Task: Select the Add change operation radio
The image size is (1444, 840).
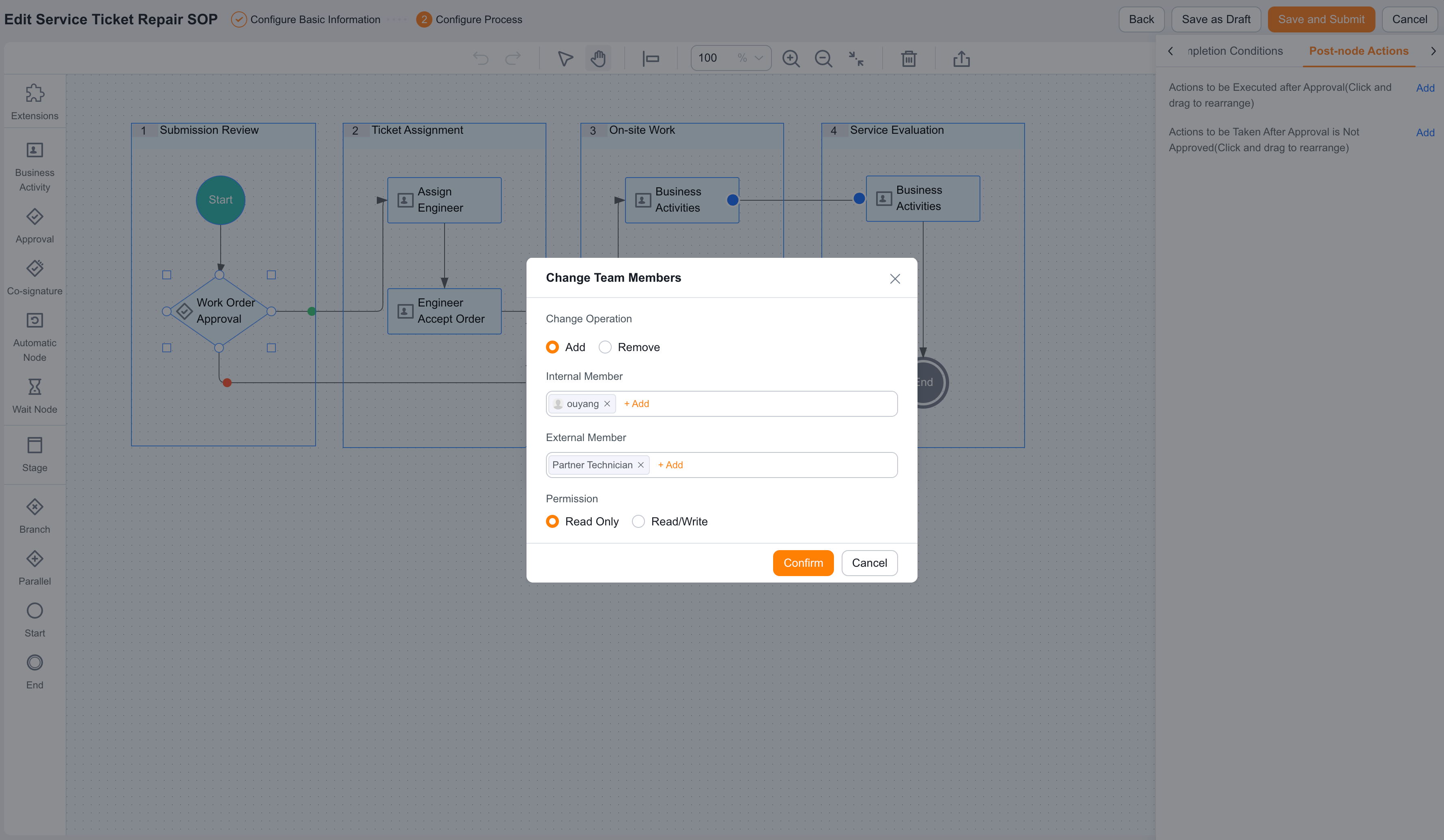Action: coord(552,347)
